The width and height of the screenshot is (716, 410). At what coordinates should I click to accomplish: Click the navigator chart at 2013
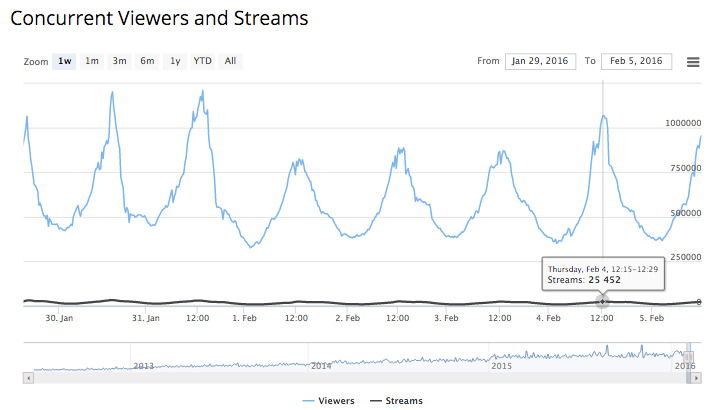(x=143, y=366)
